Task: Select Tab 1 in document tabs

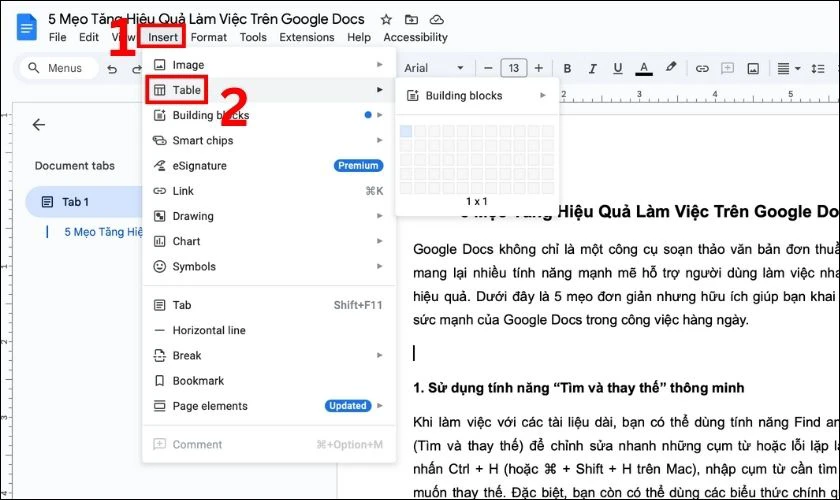Action: [x=83, y=202]
